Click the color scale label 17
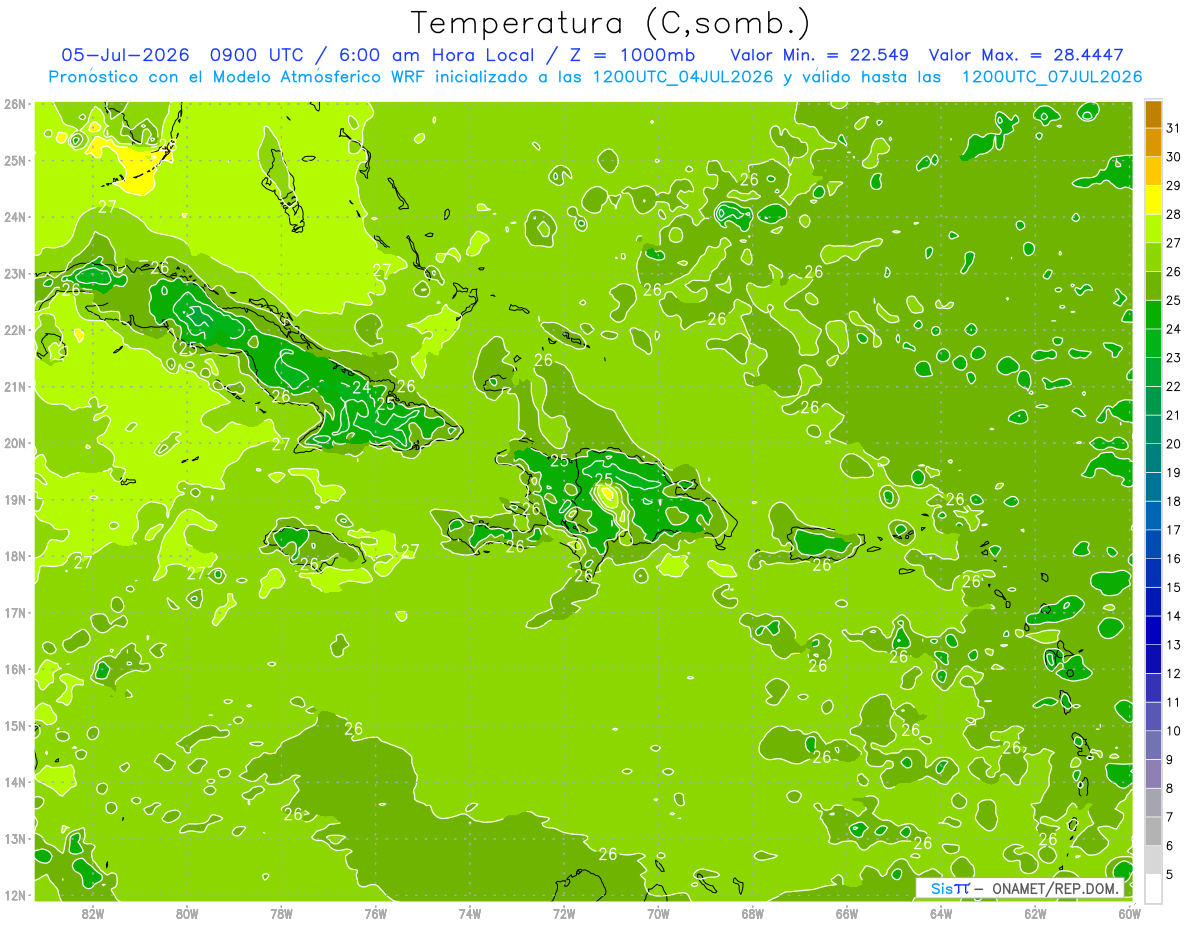1200x927 pixels. click(x=1174, y=530)
